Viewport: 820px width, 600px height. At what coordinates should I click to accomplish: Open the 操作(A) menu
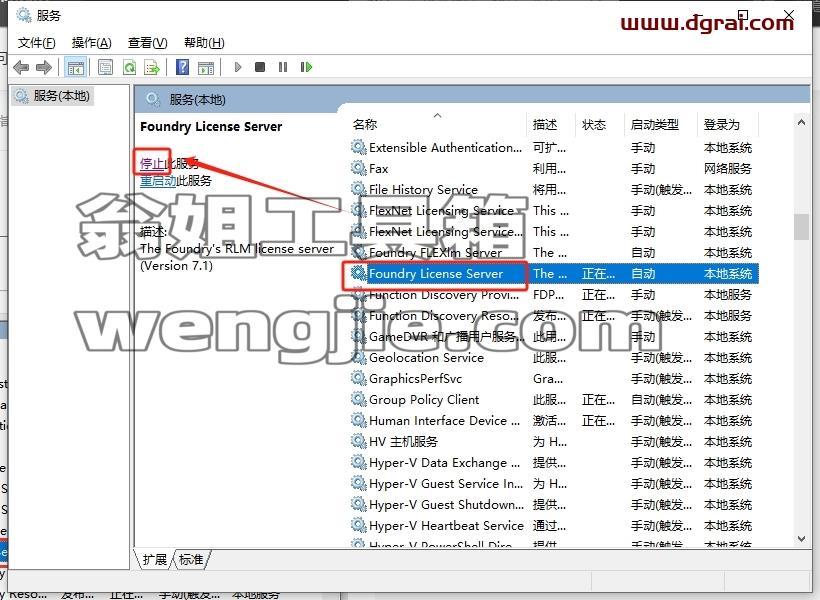click(92, 43)
